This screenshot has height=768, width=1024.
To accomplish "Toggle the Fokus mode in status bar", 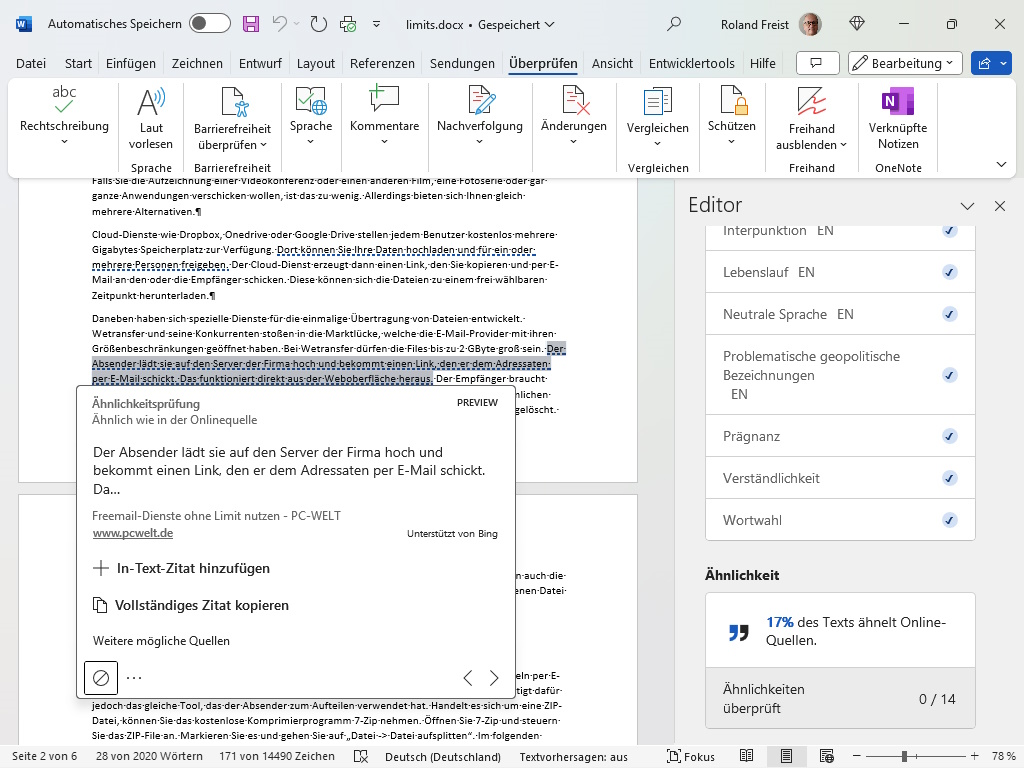I will pos(690,756).
